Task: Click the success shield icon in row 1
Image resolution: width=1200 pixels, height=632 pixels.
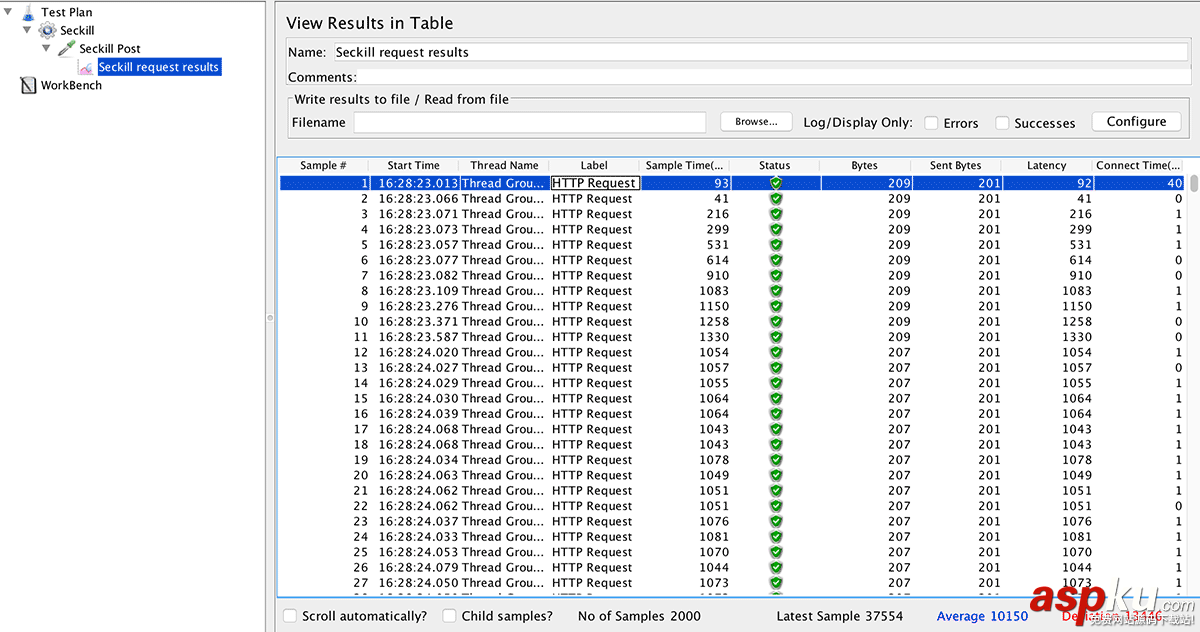Action: (775, 183)
